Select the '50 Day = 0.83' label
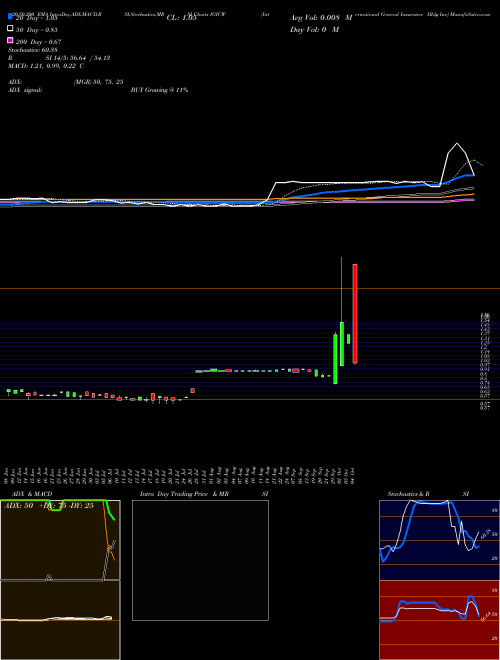Screen dimensions: 500x660 pyautogui.click(x=37, y=30)
